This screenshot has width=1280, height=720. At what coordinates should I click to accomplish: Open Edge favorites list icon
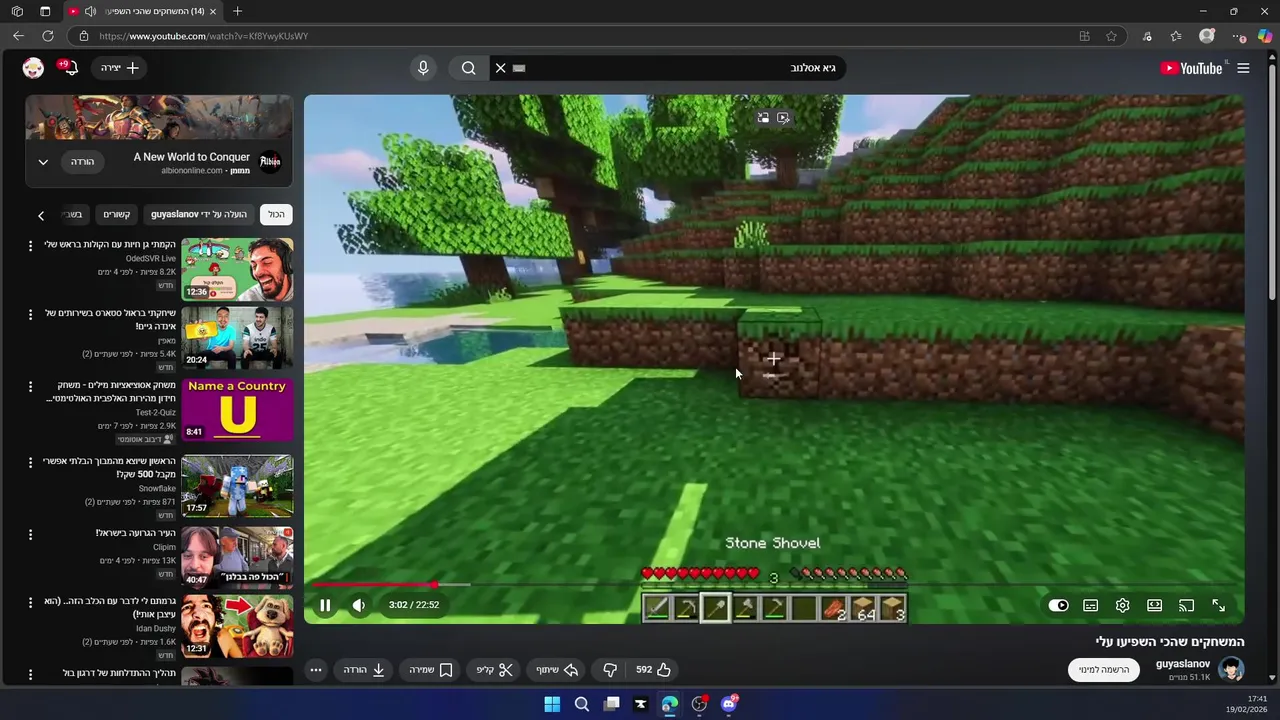pos(1176,36)
